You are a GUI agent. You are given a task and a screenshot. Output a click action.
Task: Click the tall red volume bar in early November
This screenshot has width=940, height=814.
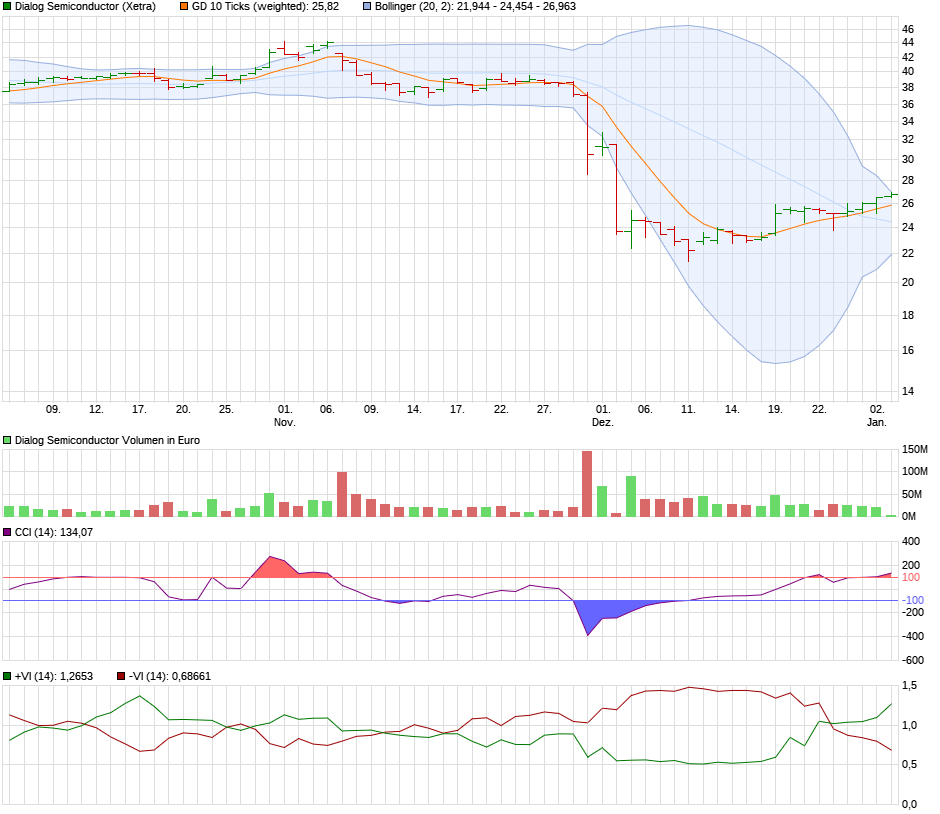342,495
